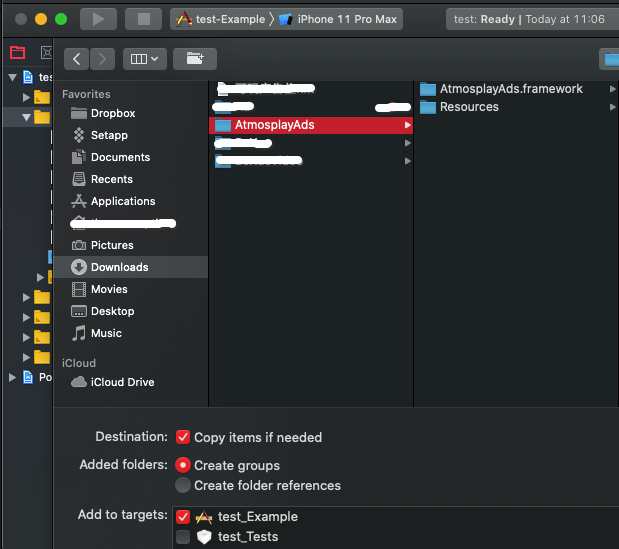Click the Music note icon

coord(79,333)
